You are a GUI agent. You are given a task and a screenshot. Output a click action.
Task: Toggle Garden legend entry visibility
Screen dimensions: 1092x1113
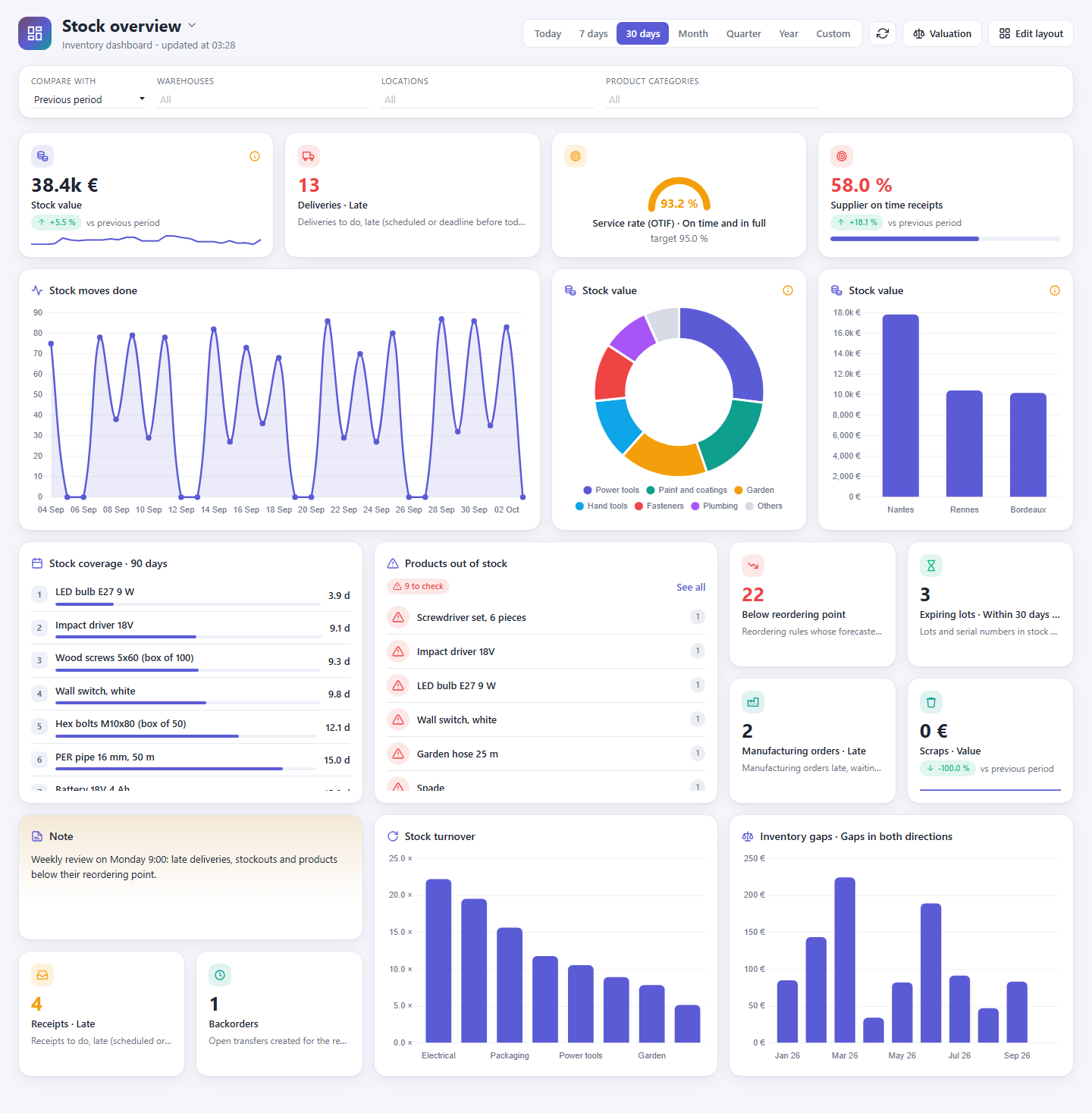pyautogui.click(x=755, y=490)
